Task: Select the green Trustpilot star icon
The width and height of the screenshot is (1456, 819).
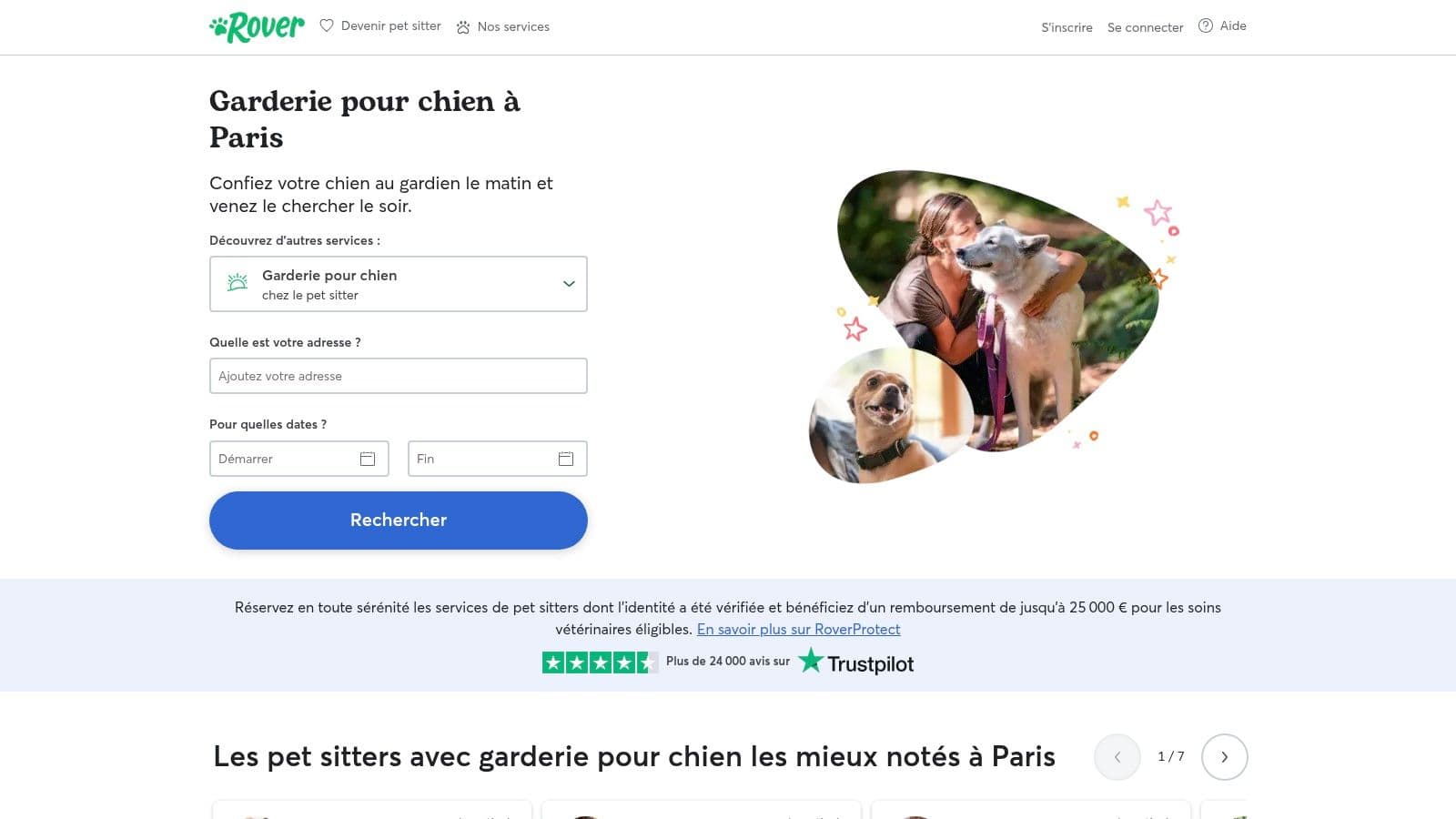Action: 813,662
